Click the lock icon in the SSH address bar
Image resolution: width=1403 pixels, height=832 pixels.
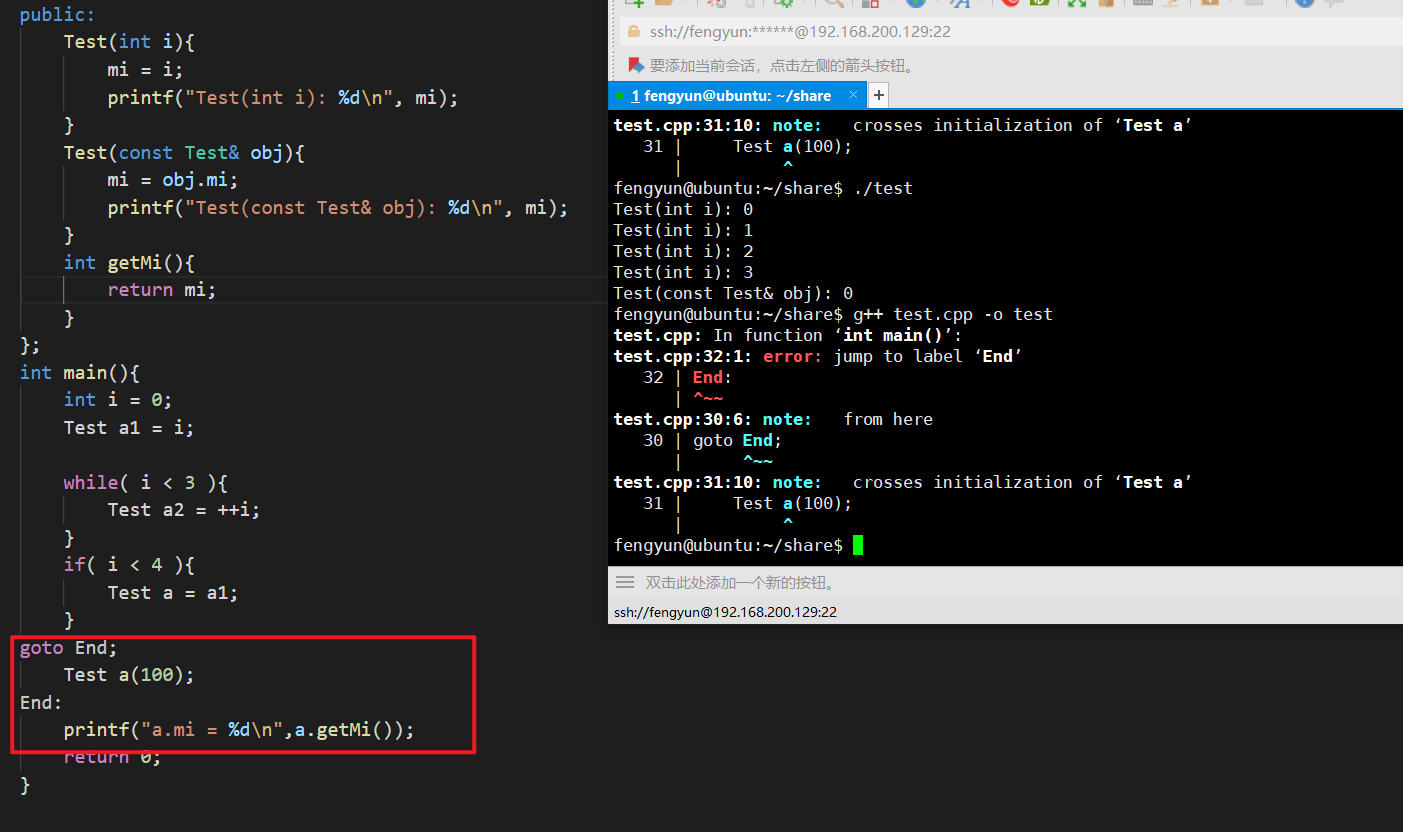click(x=633, y=32)
